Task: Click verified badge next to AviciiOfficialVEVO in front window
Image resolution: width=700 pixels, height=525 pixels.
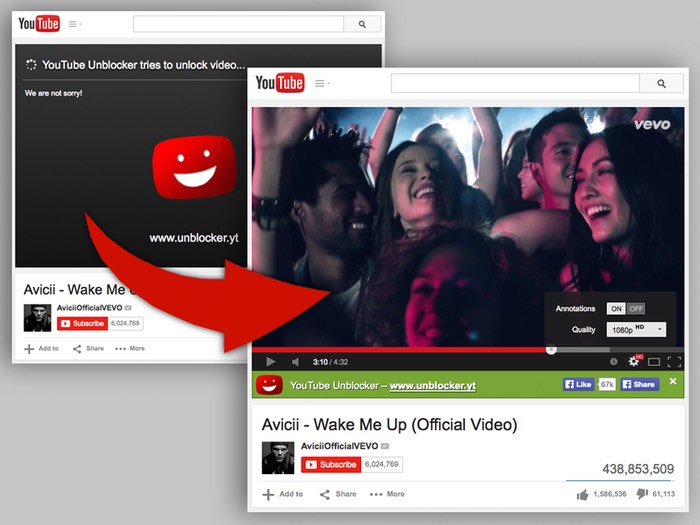Action: [385, 446]
